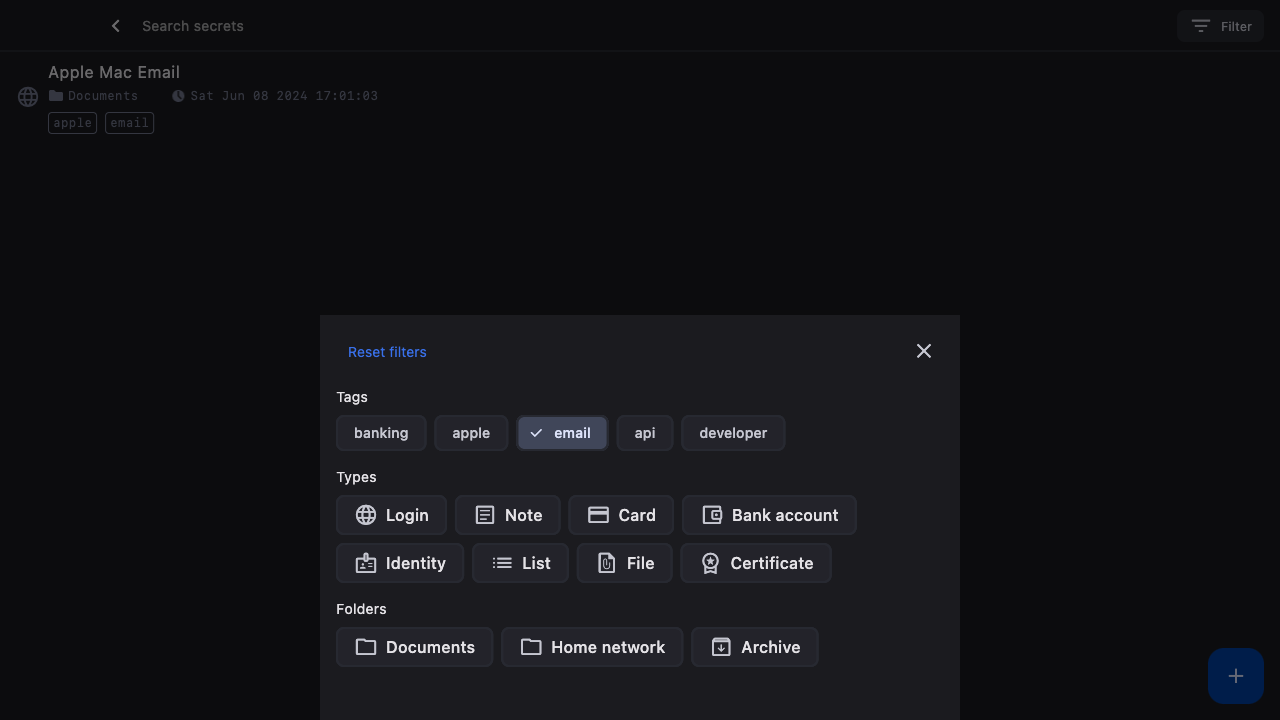Click the back arrow beside search
Viewport: 1280px width, 720px height.
[116, 26]
